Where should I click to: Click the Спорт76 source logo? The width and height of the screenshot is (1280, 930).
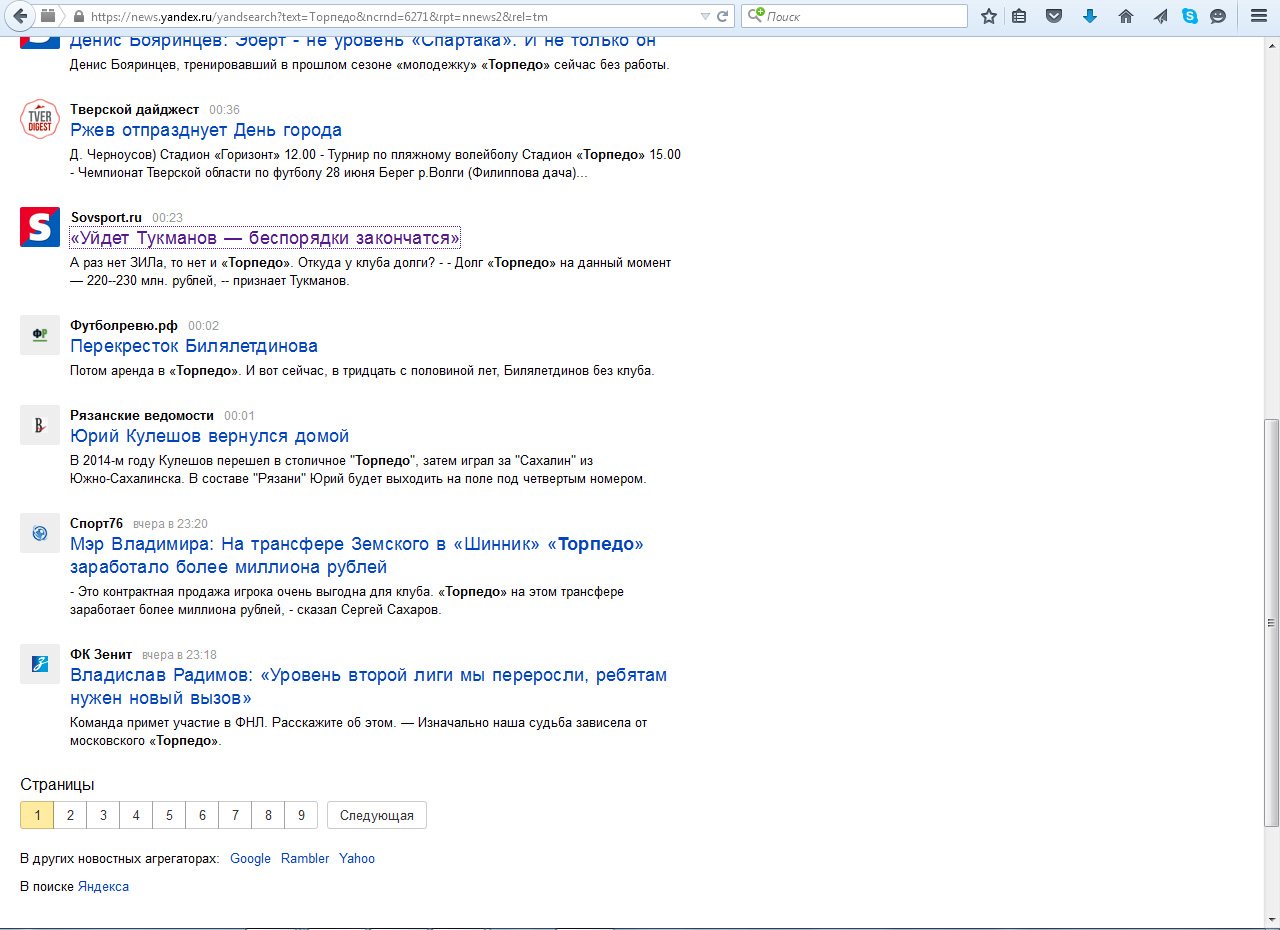pyautogui.click(x=40, y=533)
